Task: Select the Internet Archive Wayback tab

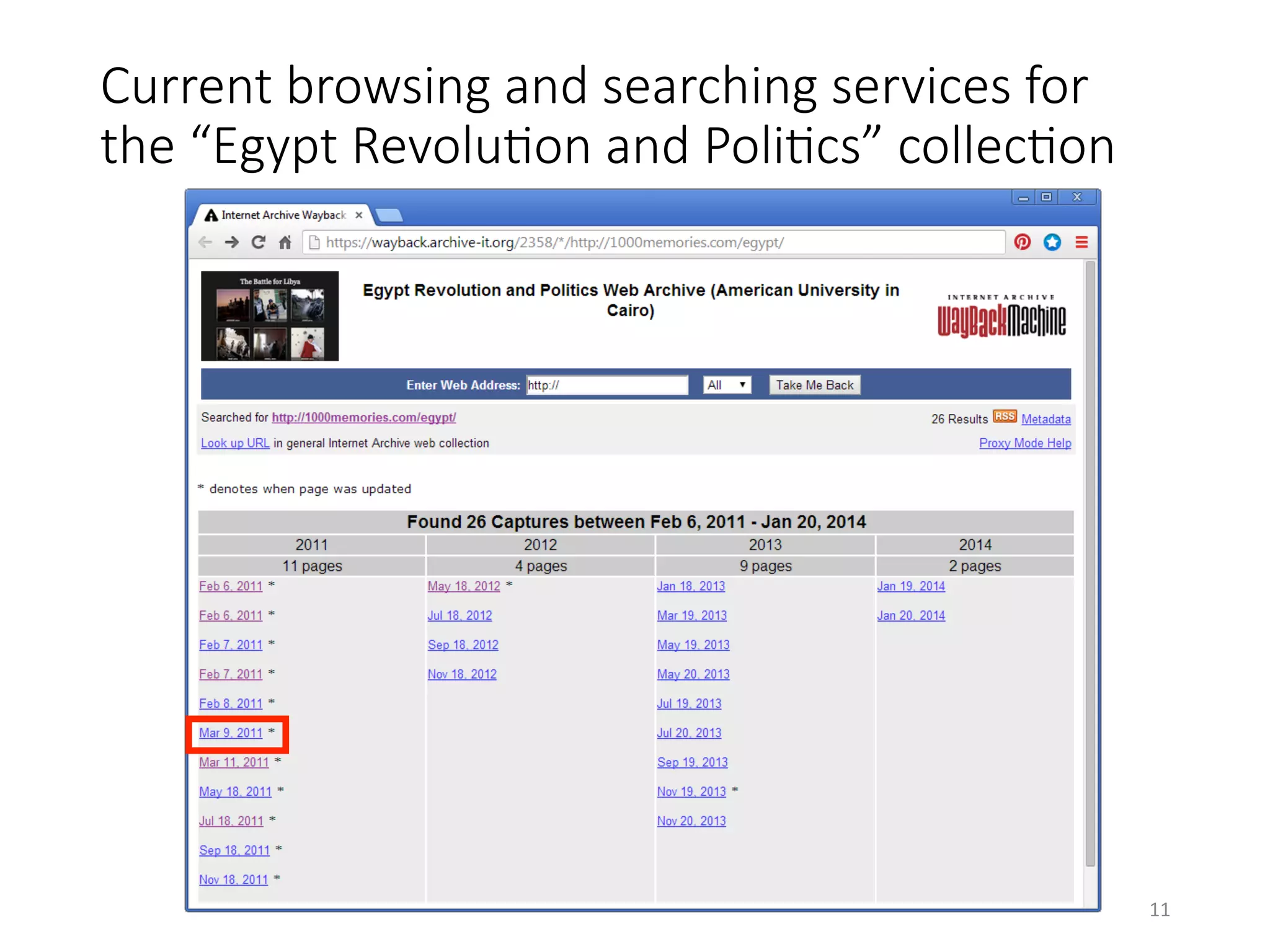Action: [x=283, y=215]
